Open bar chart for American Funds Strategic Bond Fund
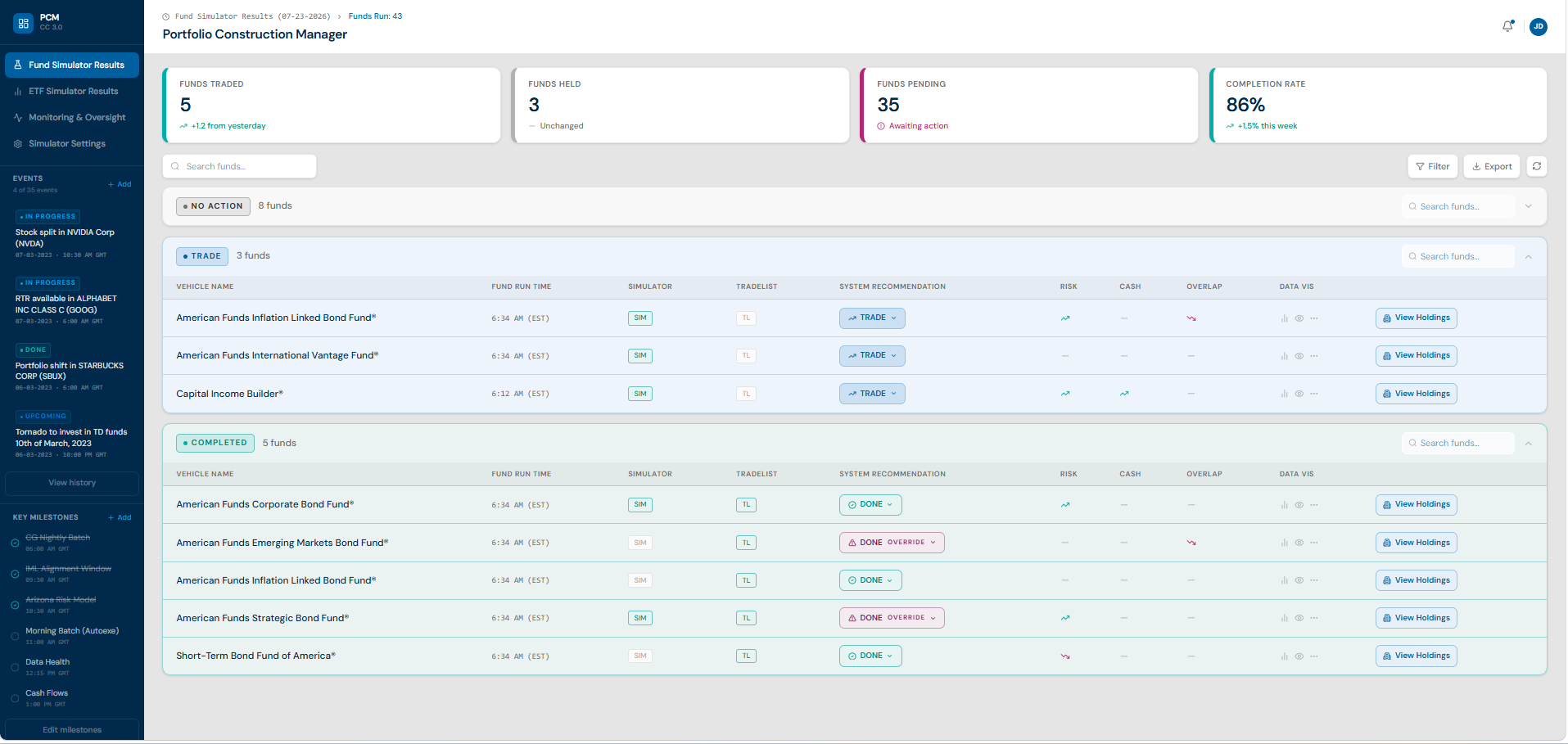This screenshot has width=1568, height=744. (1285, 618)
